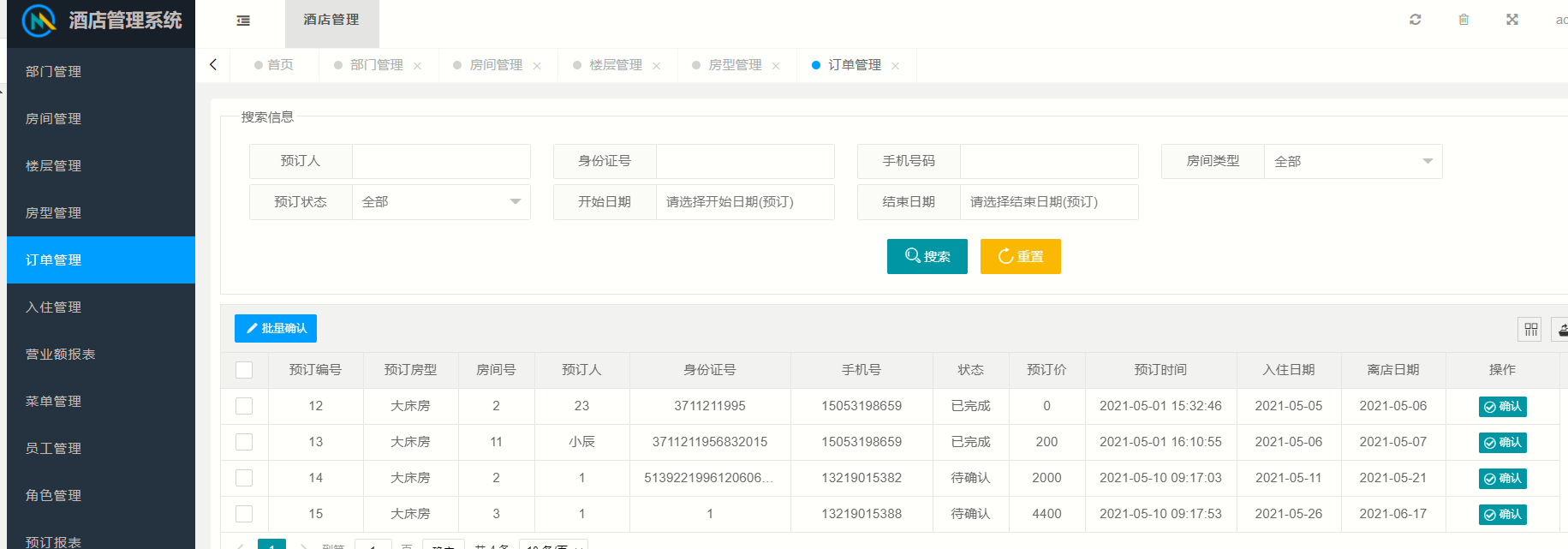The height and width of the screenshot is (549, 1568).
Task: Open 部门管理 in the sidebar
Action: point(101,71)
